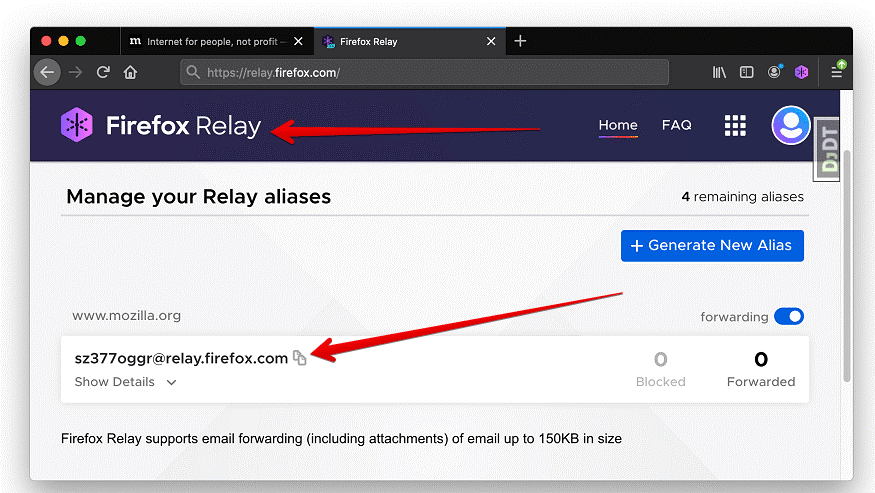This screenshot has height=493, width=875.
Task: Click the Manage your Relay aliases heading
Action: (x=199, y=197)
